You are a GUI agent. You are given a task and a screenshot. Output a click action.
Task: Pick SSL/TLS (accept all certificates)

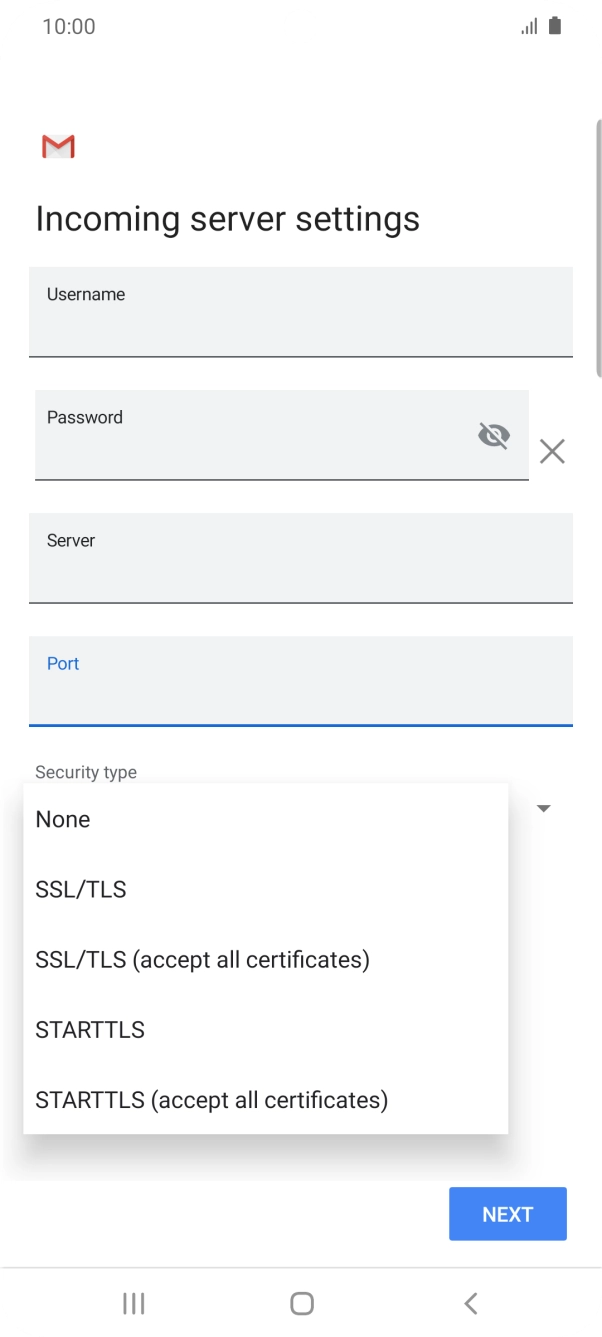pos(203,959)
